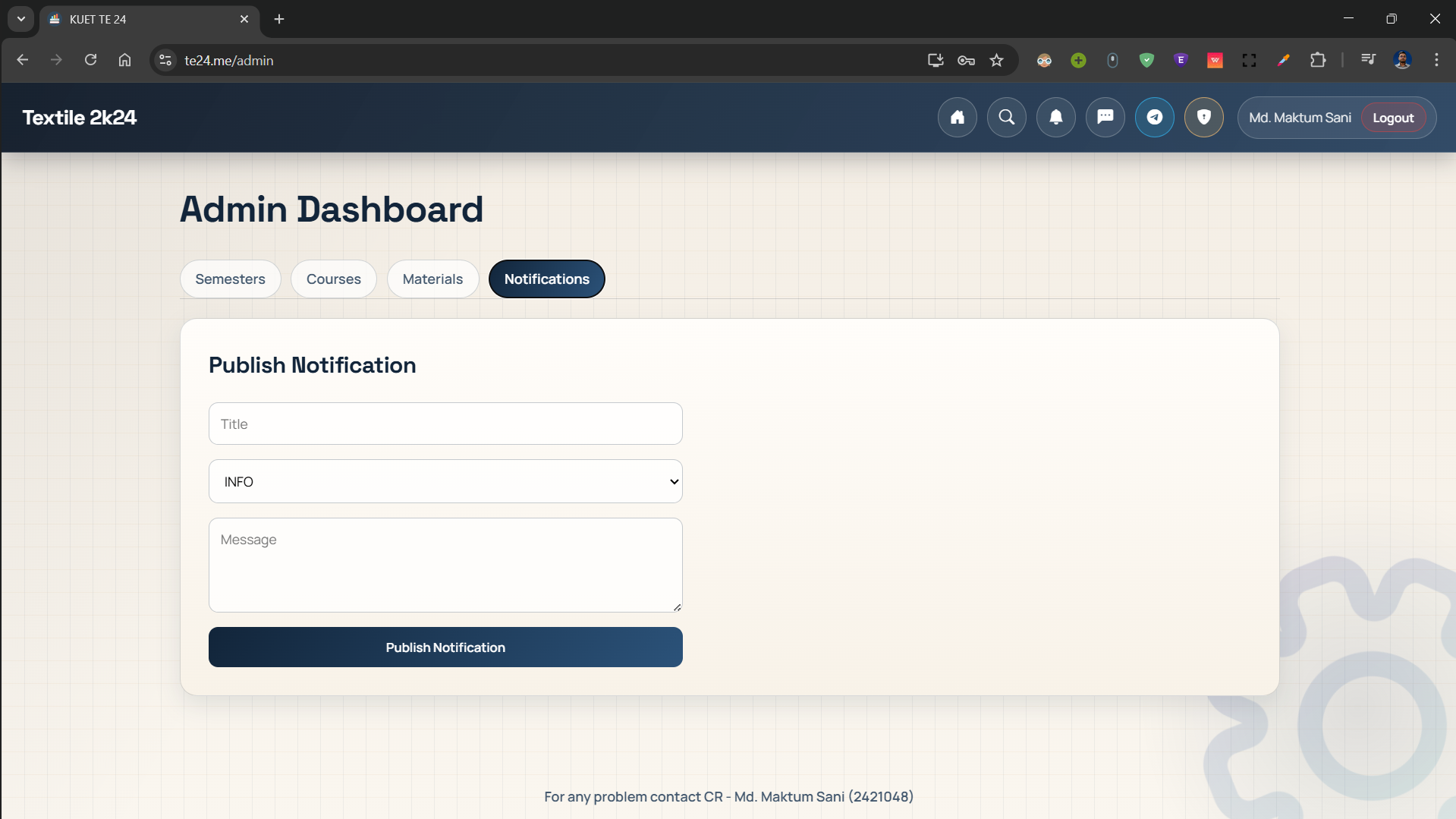Viewport: 1456px width, 819px height.
Task: Reload the page
Action: [x=90, y=60]
